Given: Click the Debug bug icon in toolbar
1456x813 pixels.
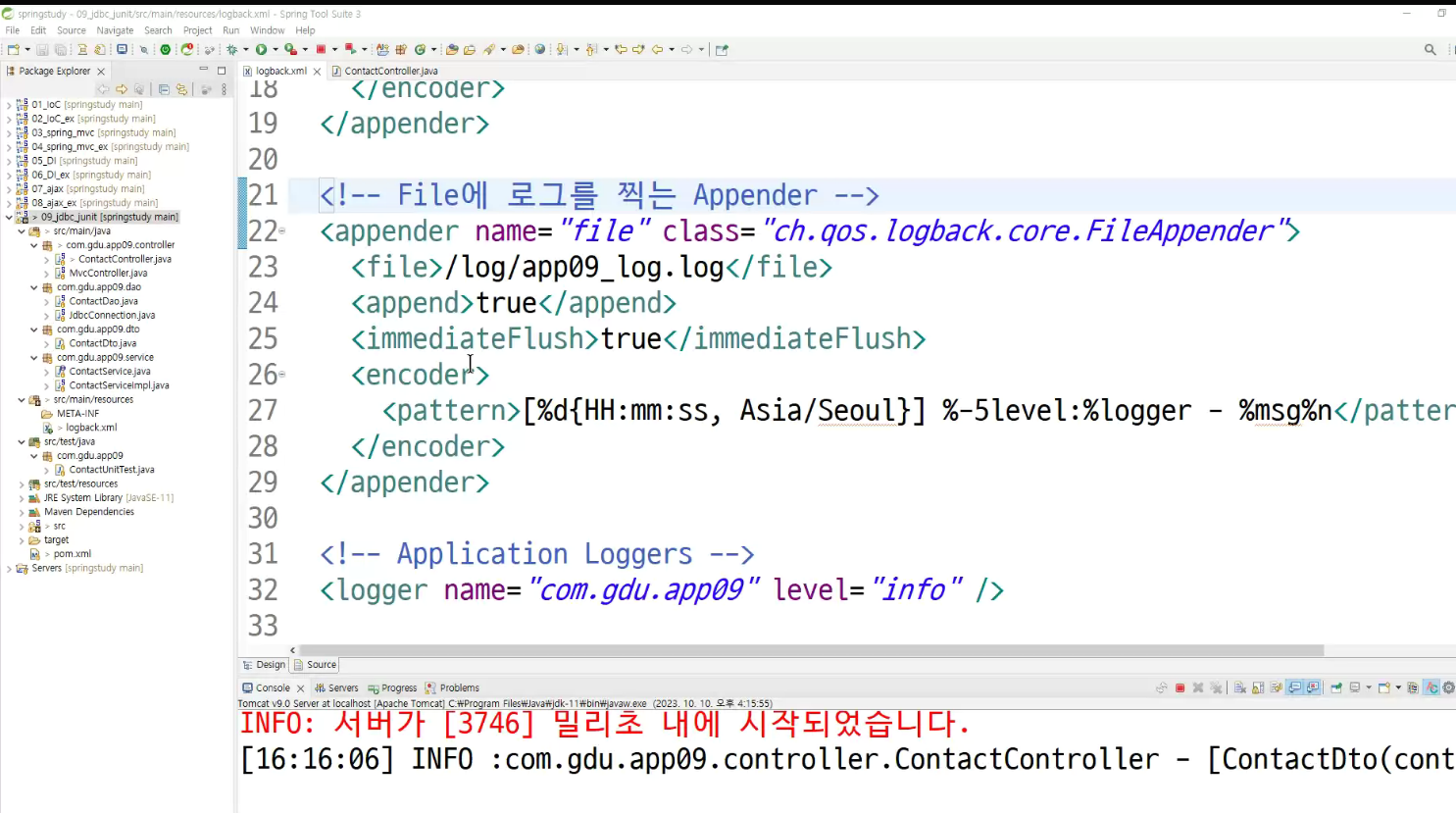Looking at the screenshot, I should 231,49.
